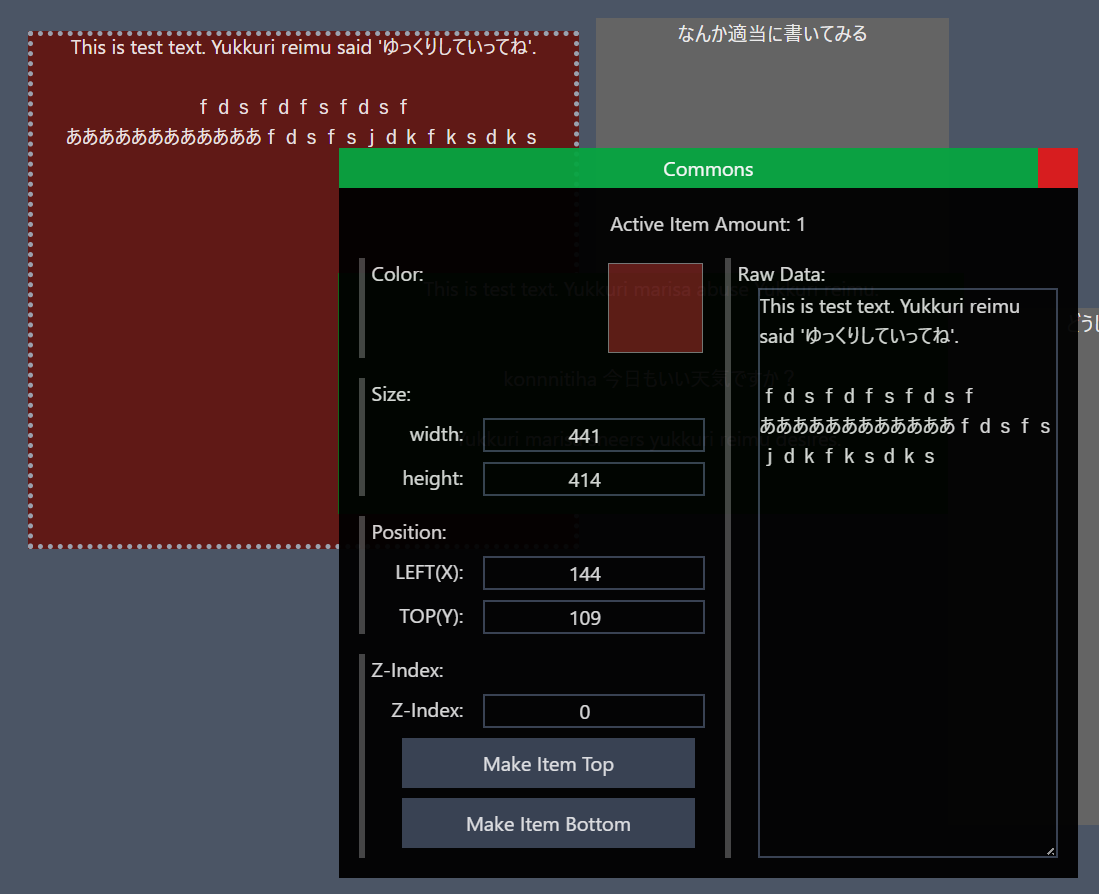Click the Position: section heading
This screenshot has height=894, width=1099.
pos(409,532)
